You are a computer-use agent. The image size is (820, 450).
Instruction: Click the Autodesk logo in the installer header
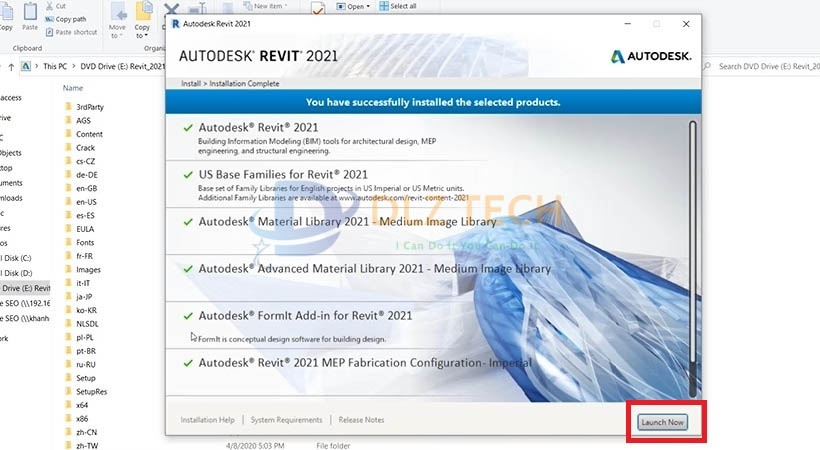point(651,56)
